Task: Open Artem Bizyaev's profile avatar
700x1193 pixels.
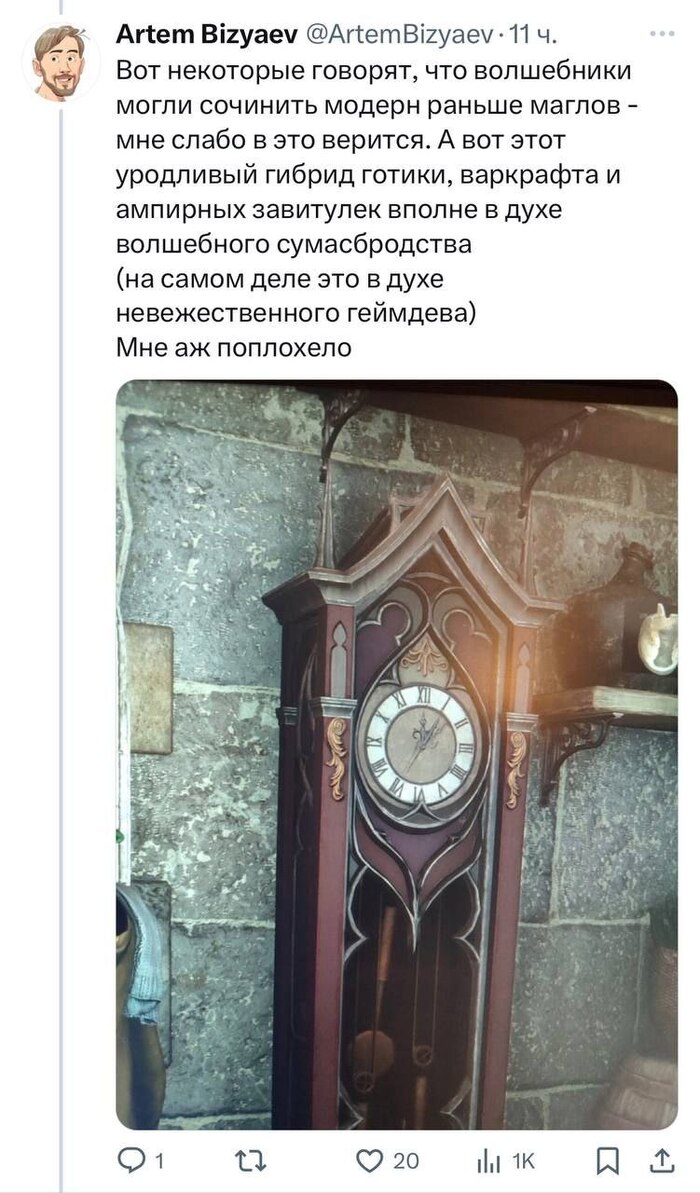Action: point(59,62)
